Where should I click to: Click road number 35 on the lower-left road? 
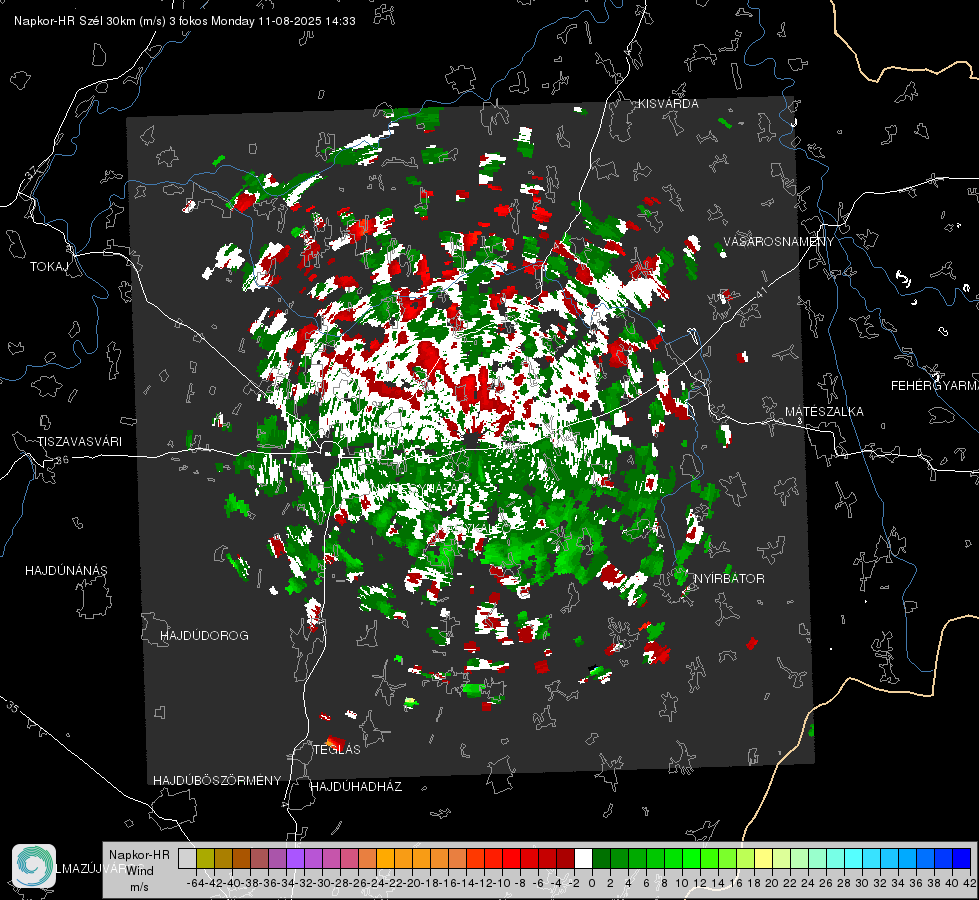13,707
